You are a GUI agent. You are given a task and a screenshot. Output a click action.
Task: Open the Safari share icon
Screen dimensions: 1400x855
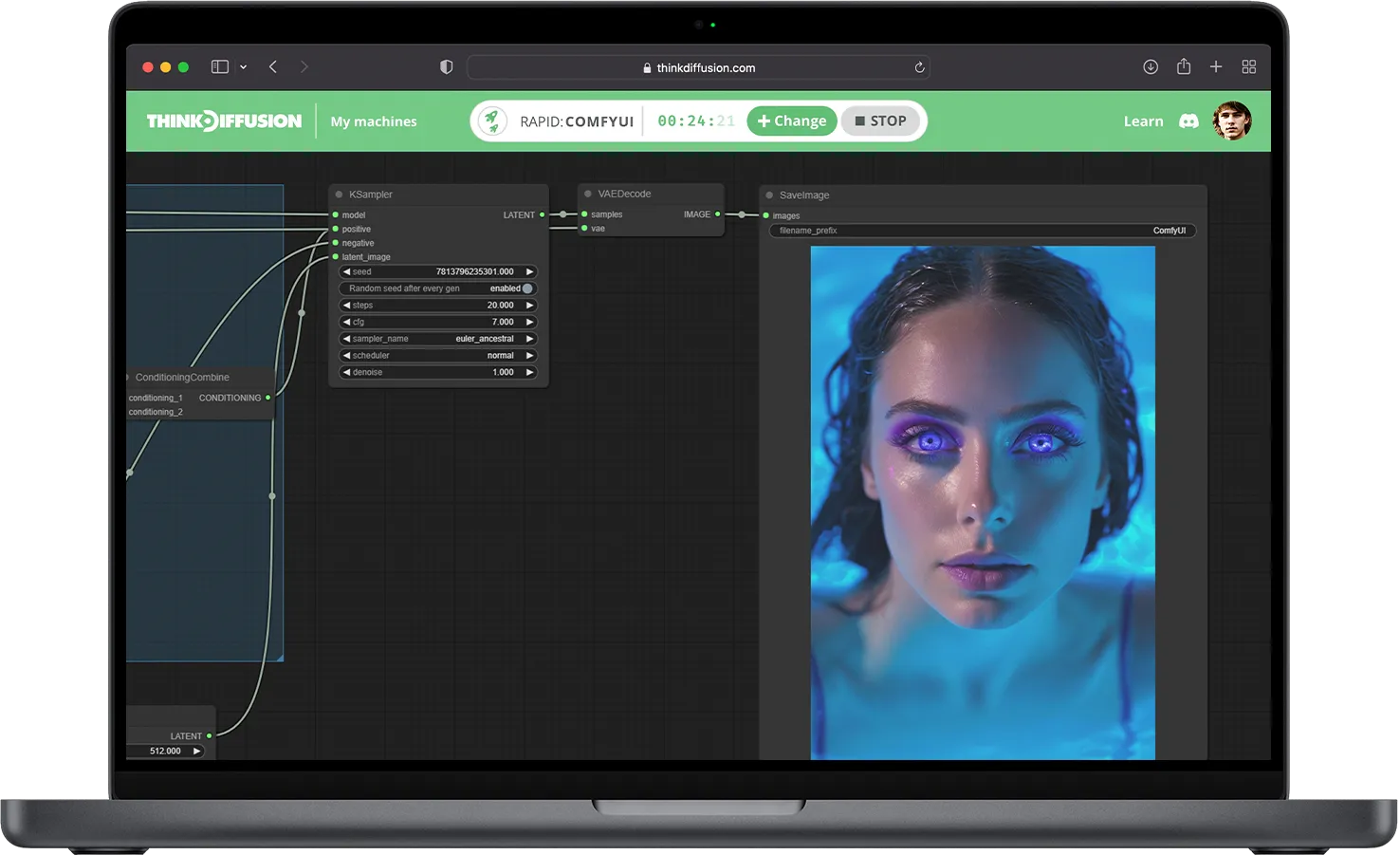tap(1184, 65)
